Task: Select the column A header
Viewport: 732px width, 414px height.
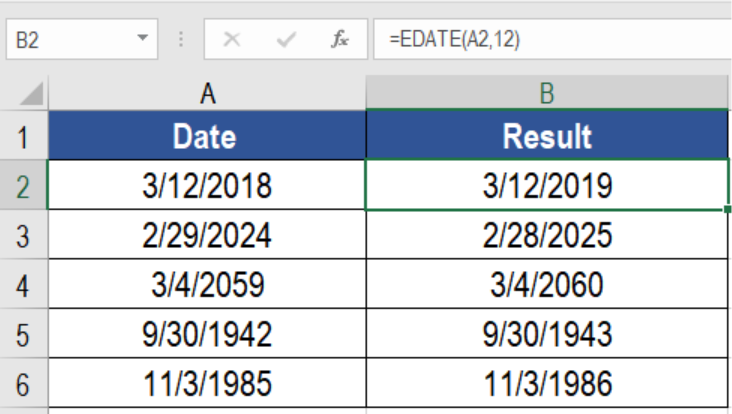Action: (x=207, y=93)
